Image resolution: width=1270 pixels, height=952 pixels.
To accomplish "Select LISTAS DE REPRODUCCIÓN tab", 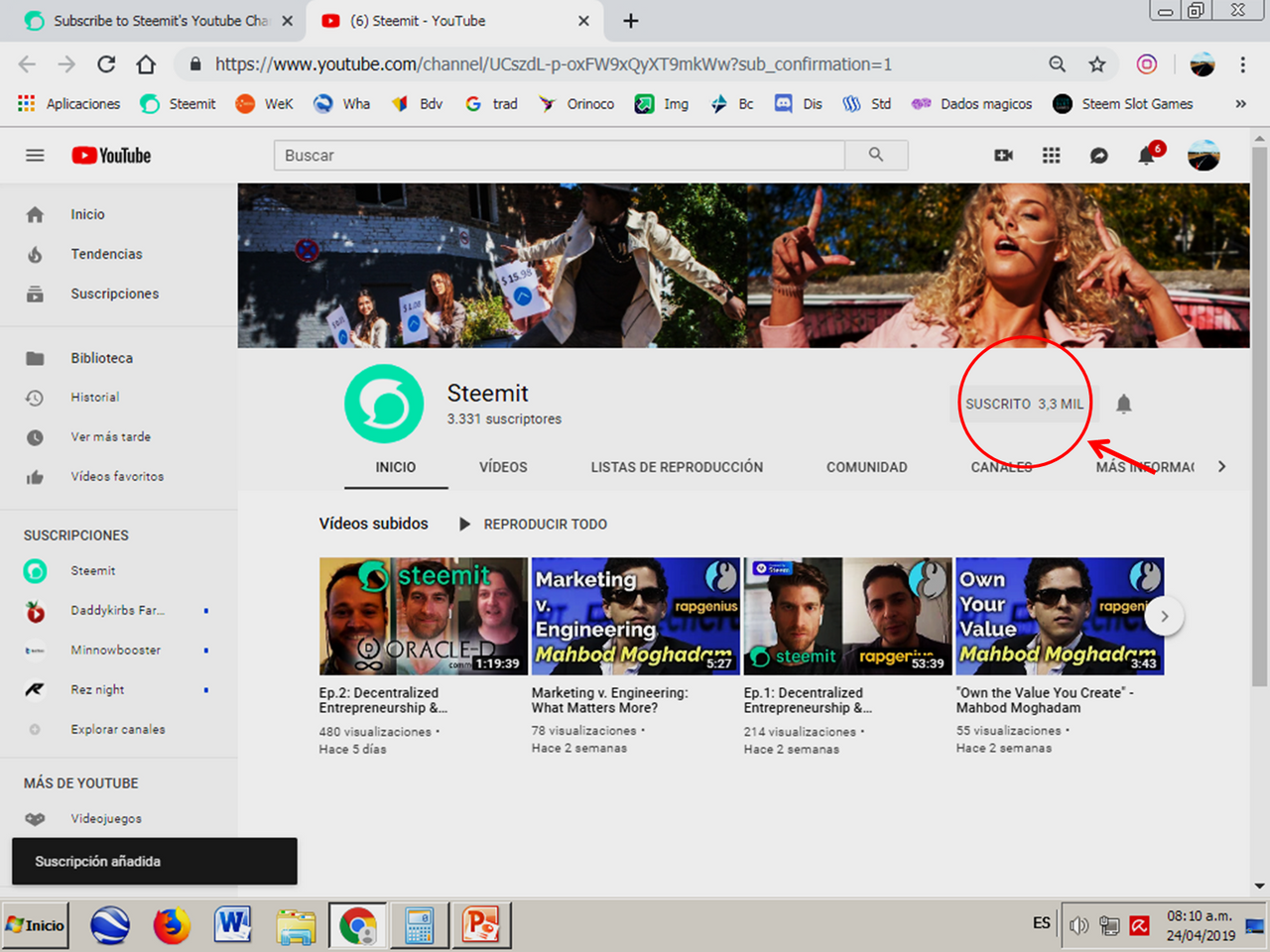I will pyautogui.click(x=677, y=467).
